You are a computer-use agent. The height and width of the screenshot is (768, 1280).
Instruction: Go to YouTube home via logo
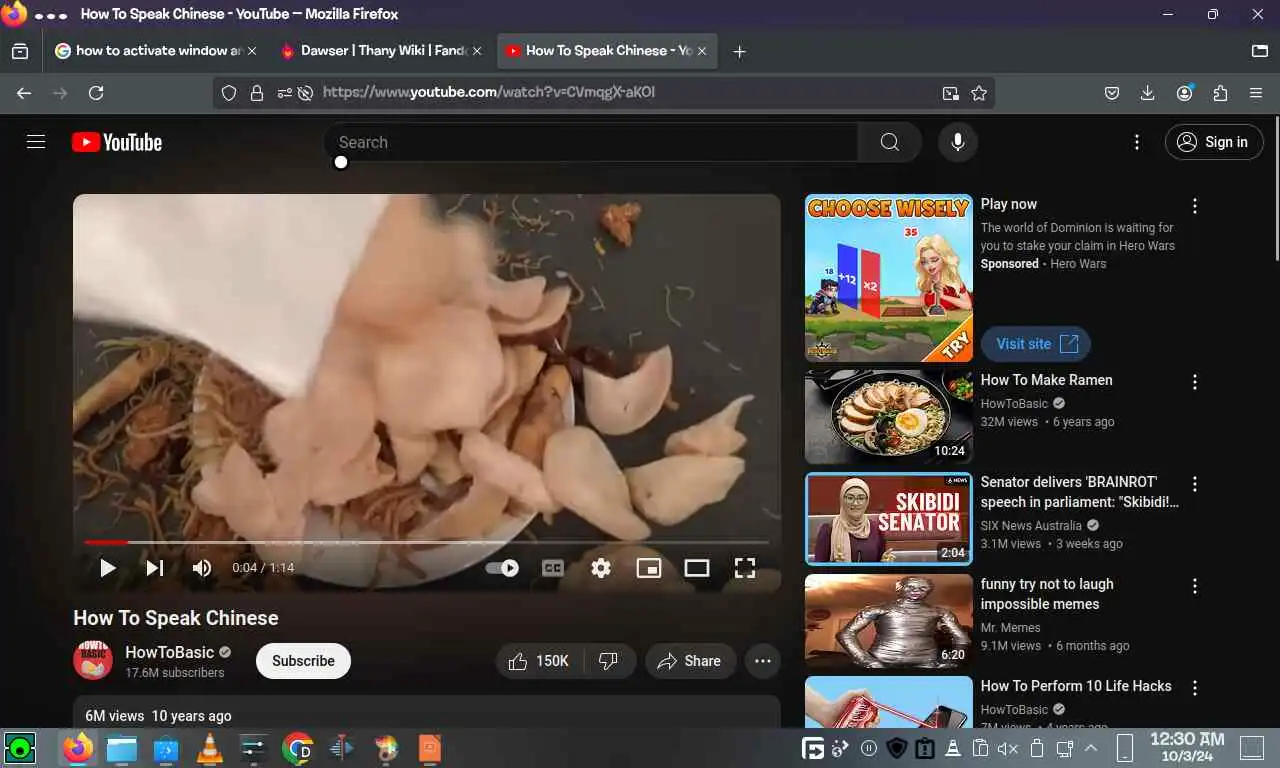[x=117, y=142]
